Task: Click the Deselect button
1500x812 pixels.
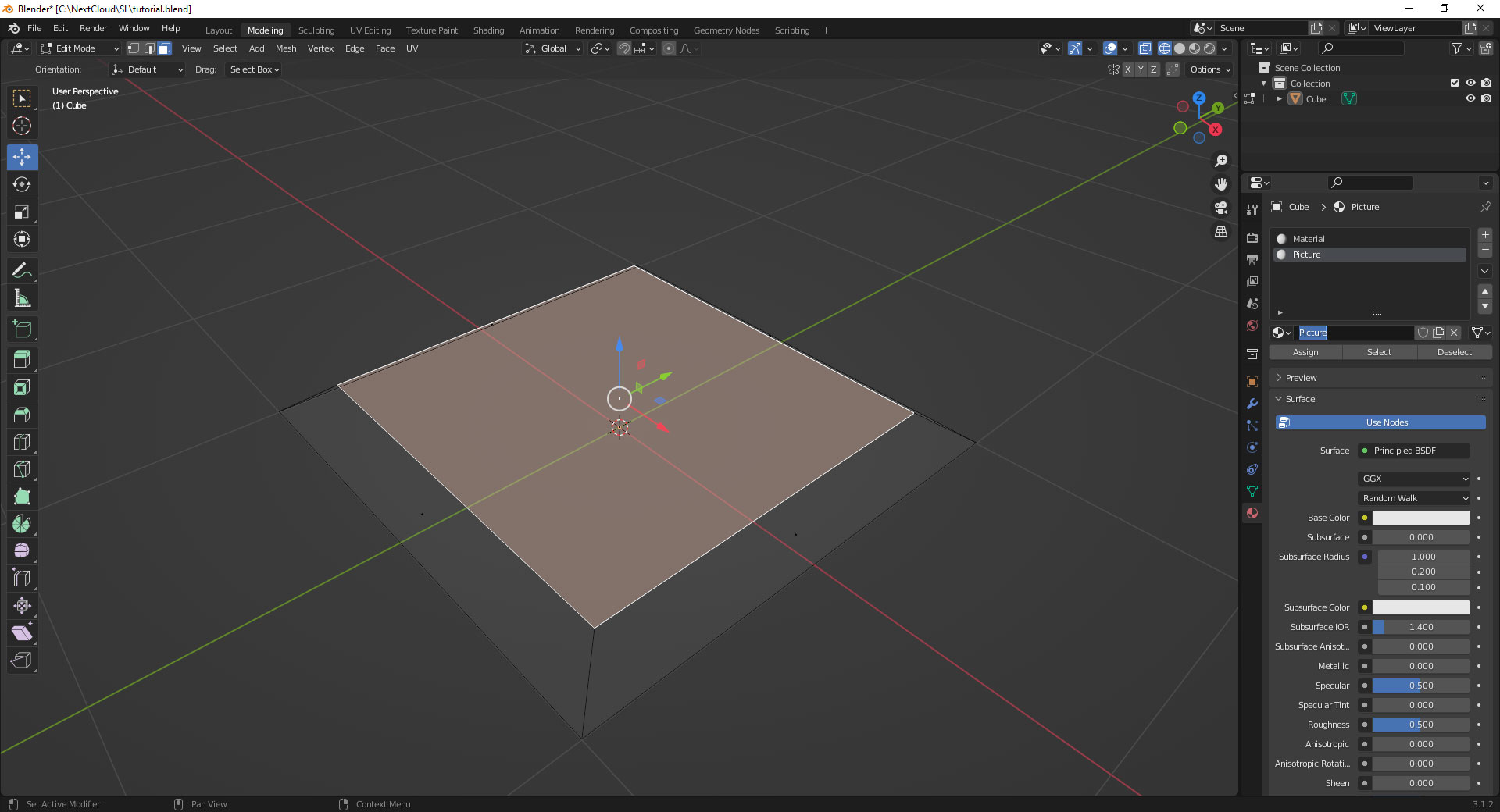Action: pos(1454,352)
